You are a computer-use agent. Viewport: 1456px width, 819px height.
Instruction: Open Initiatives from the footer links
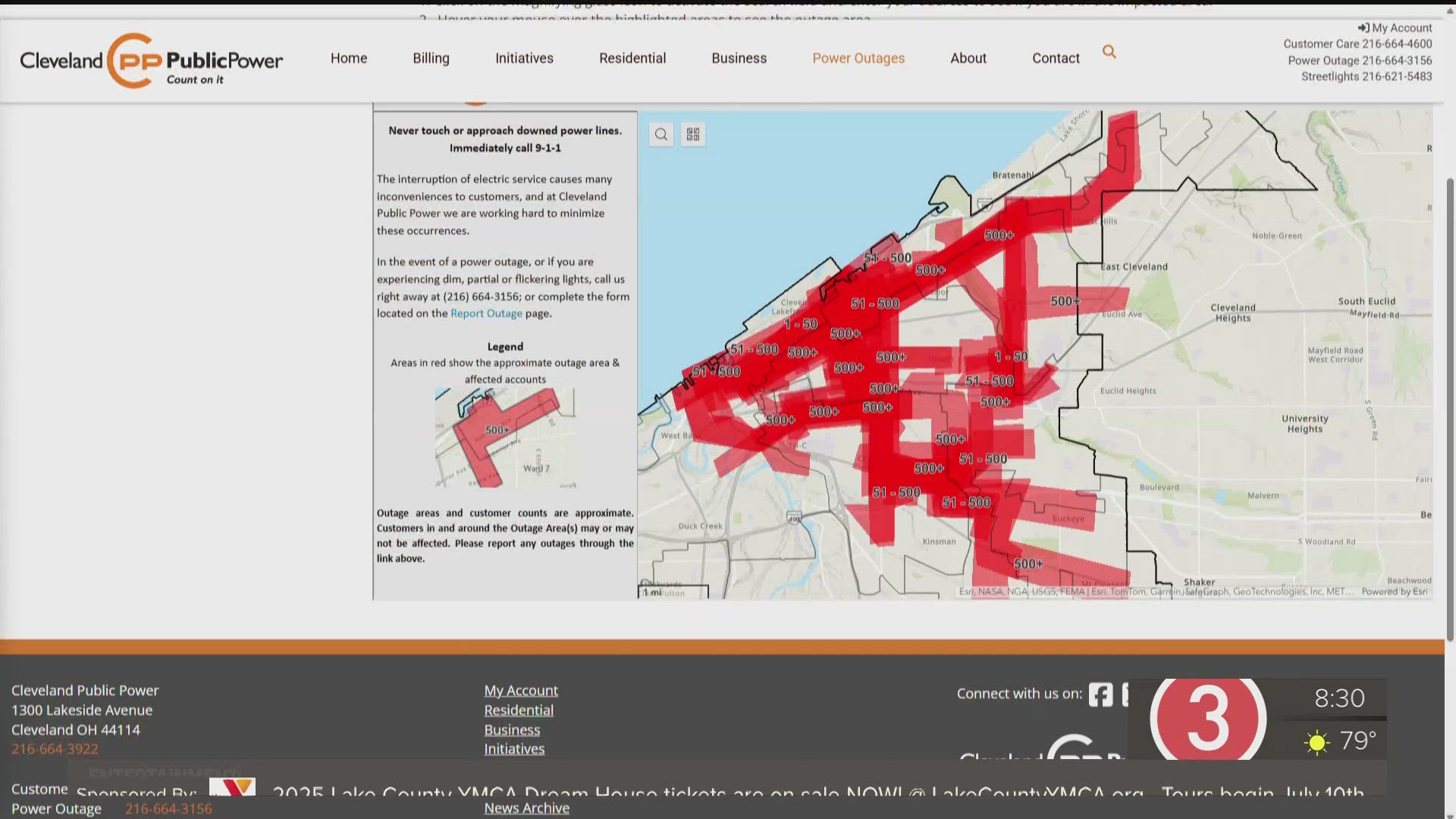(514, 748)
